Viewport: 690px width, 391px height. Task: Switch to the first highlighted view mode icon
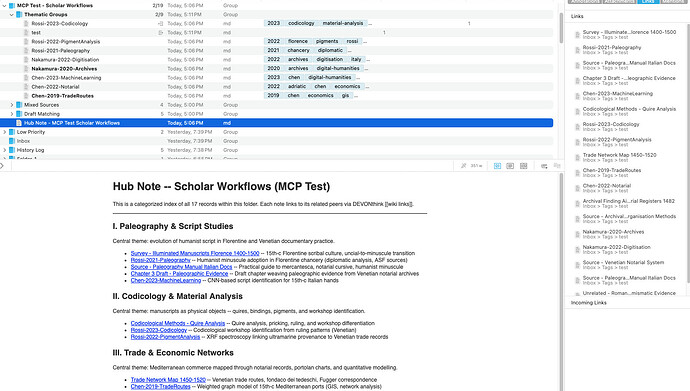click(497, 166)
